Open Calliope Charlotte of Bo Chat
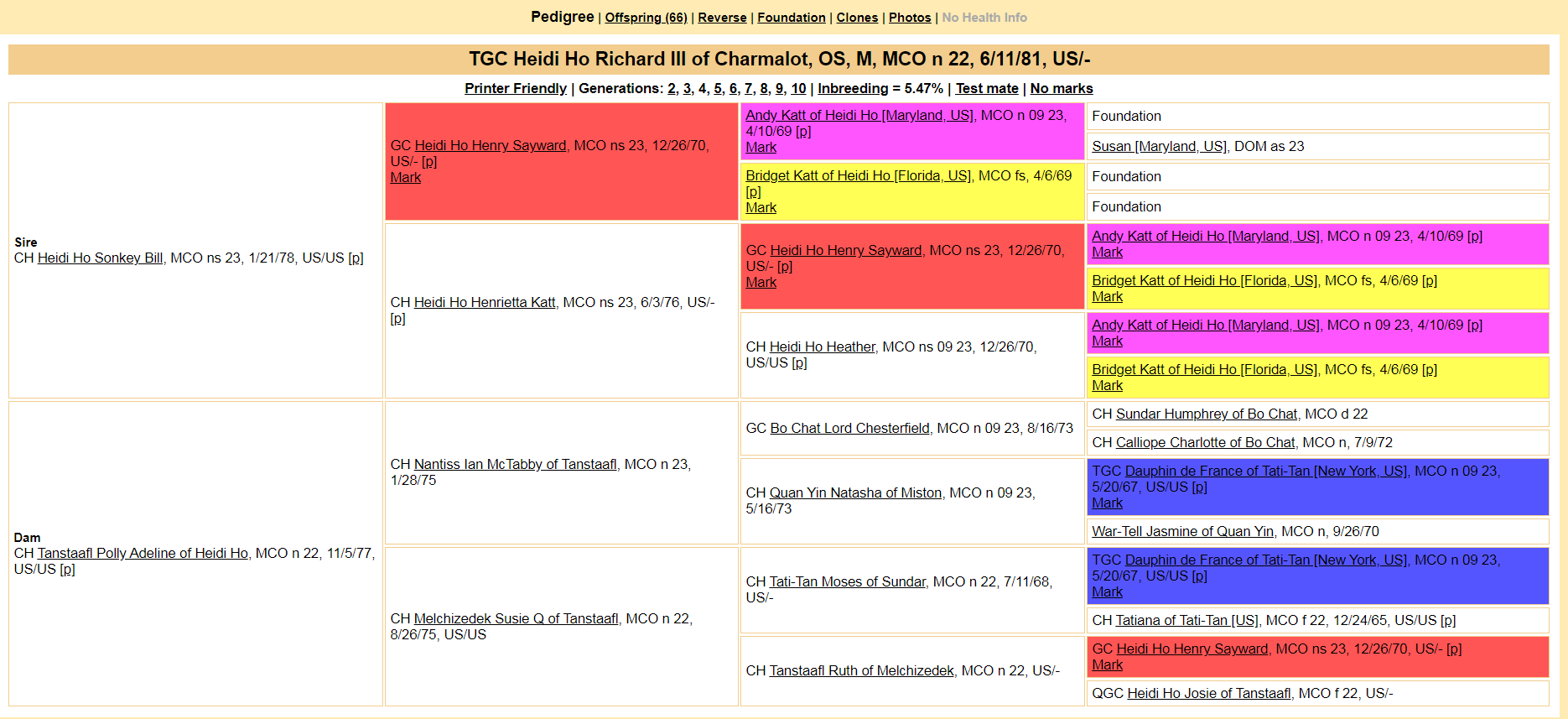Image resolution: width=1568 pixels, height=719 pixels. pyautogui.click(x=1205, y=442)
